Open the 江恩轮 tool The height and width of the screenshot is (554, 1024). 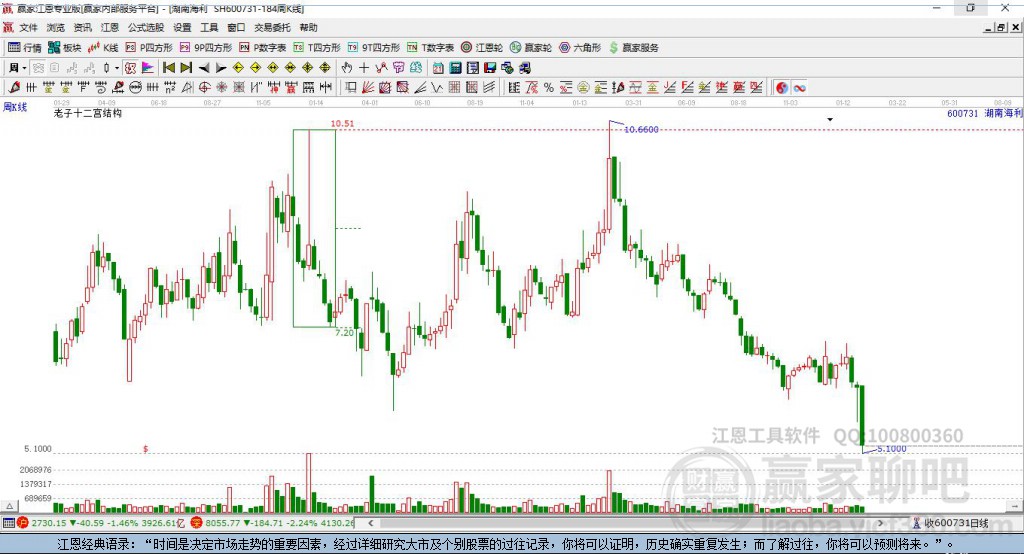tap(482, 48)
